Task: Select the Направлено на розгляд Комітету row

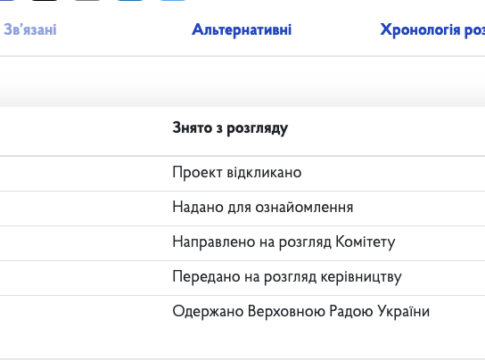Action: coord(242,243)
